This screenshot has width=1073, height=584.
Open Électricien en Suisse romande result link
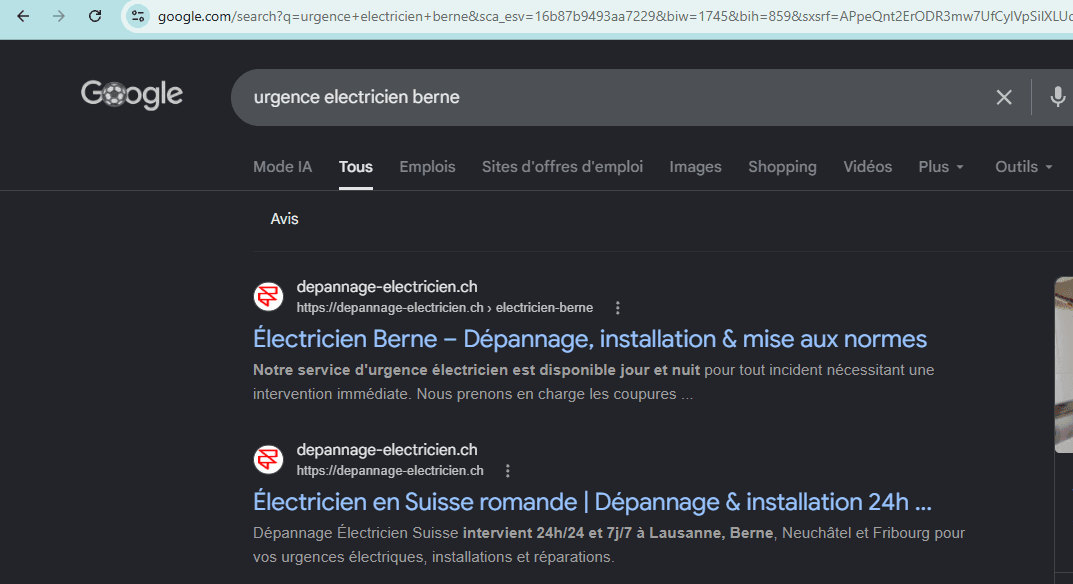coord(592,503)
